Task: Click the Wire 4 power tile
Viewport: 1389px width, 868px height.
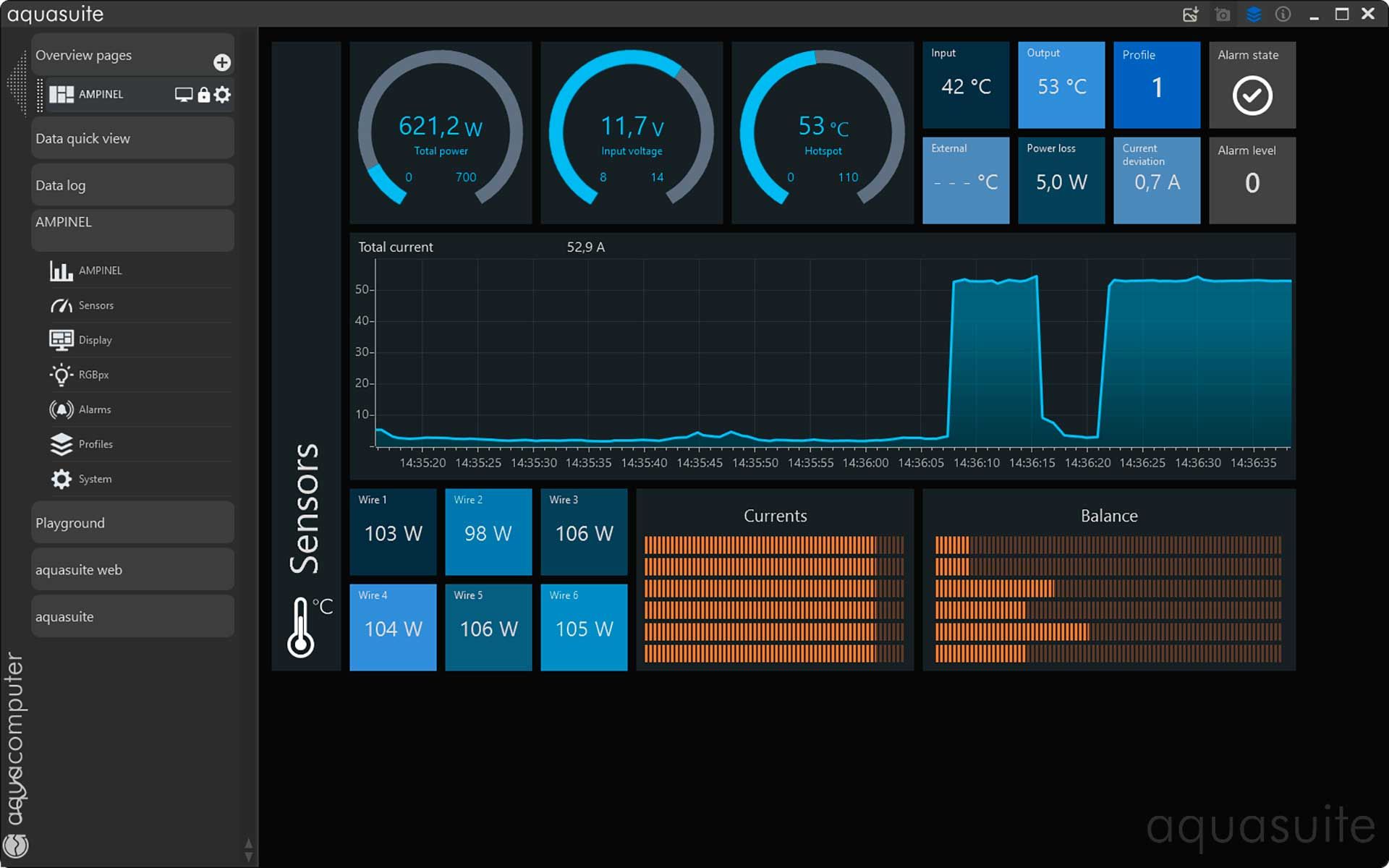Action: point(393,627)
